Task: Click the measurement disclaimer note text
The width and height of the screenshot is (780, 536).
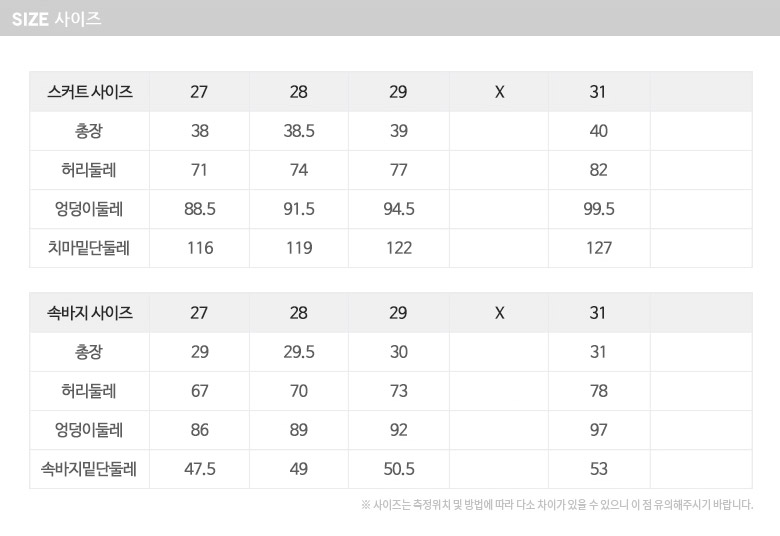Action: click(x=556, y=505)
